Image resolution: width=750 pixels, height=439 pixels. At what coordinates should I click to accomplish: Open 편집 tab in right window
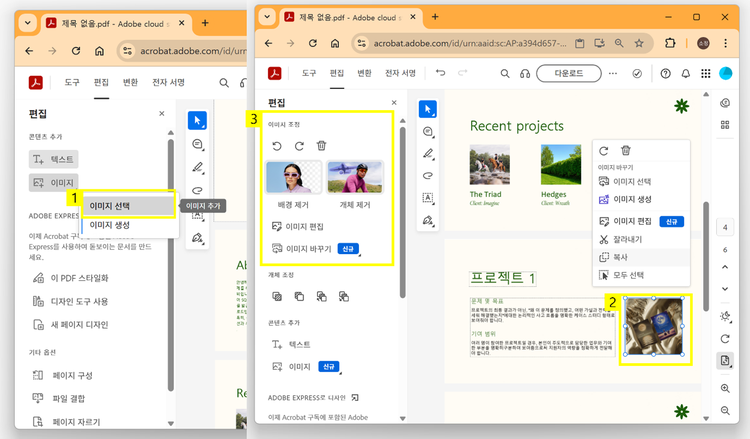tap(337, 73)
